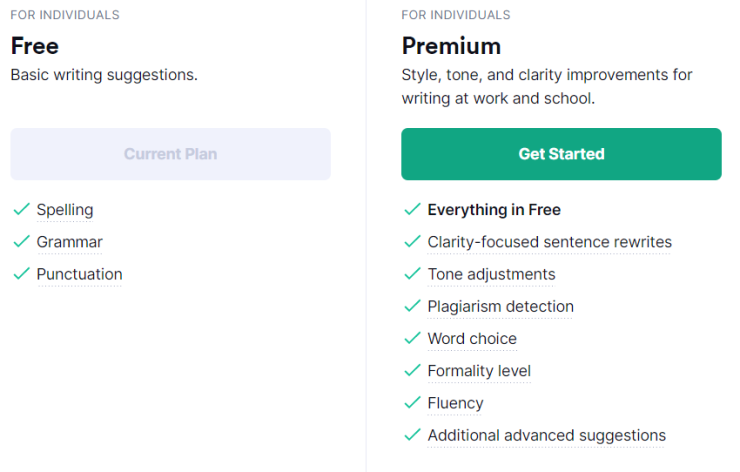Open the Spelling feature tooltip link

(x=65, y=210)
